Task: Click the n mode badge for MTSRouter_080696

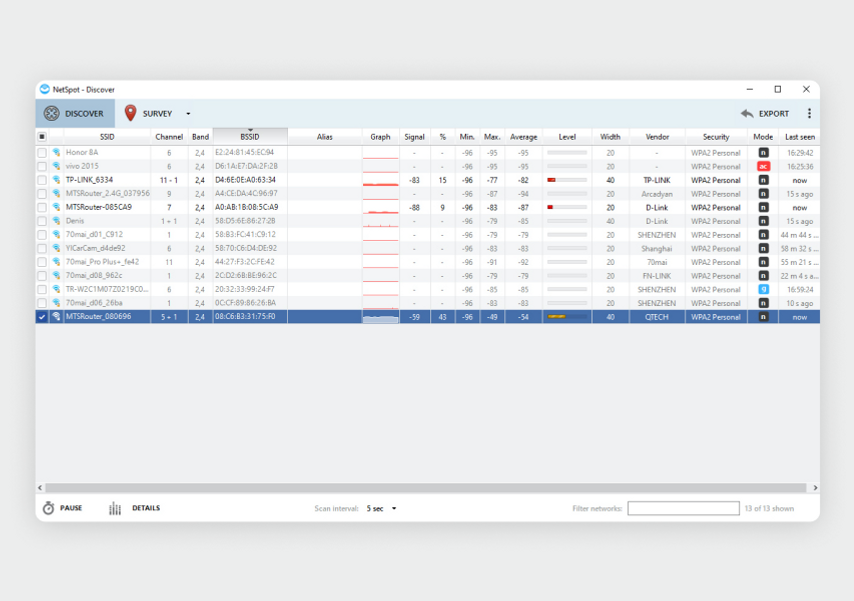Action: coord(763,317)
